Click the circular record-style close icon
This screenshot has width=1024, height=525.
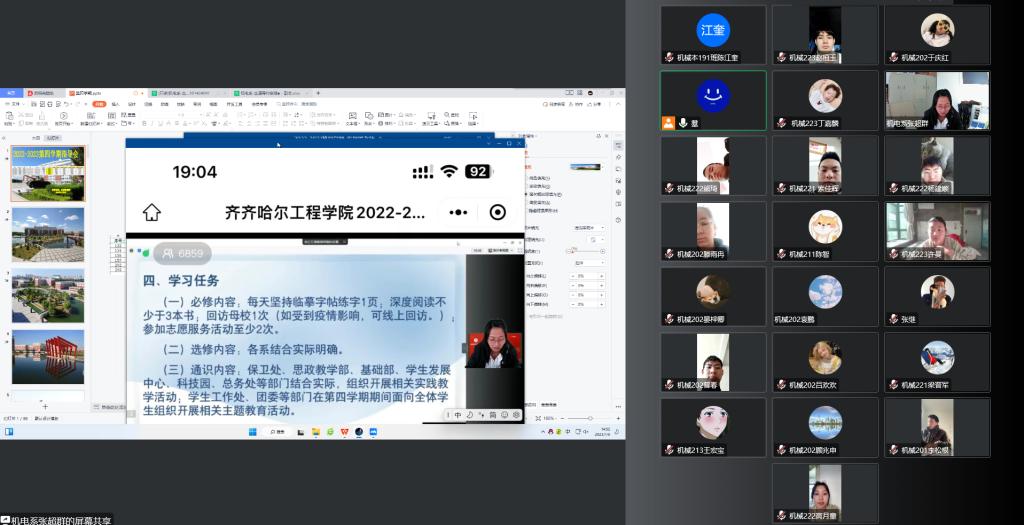coord(497,212)
